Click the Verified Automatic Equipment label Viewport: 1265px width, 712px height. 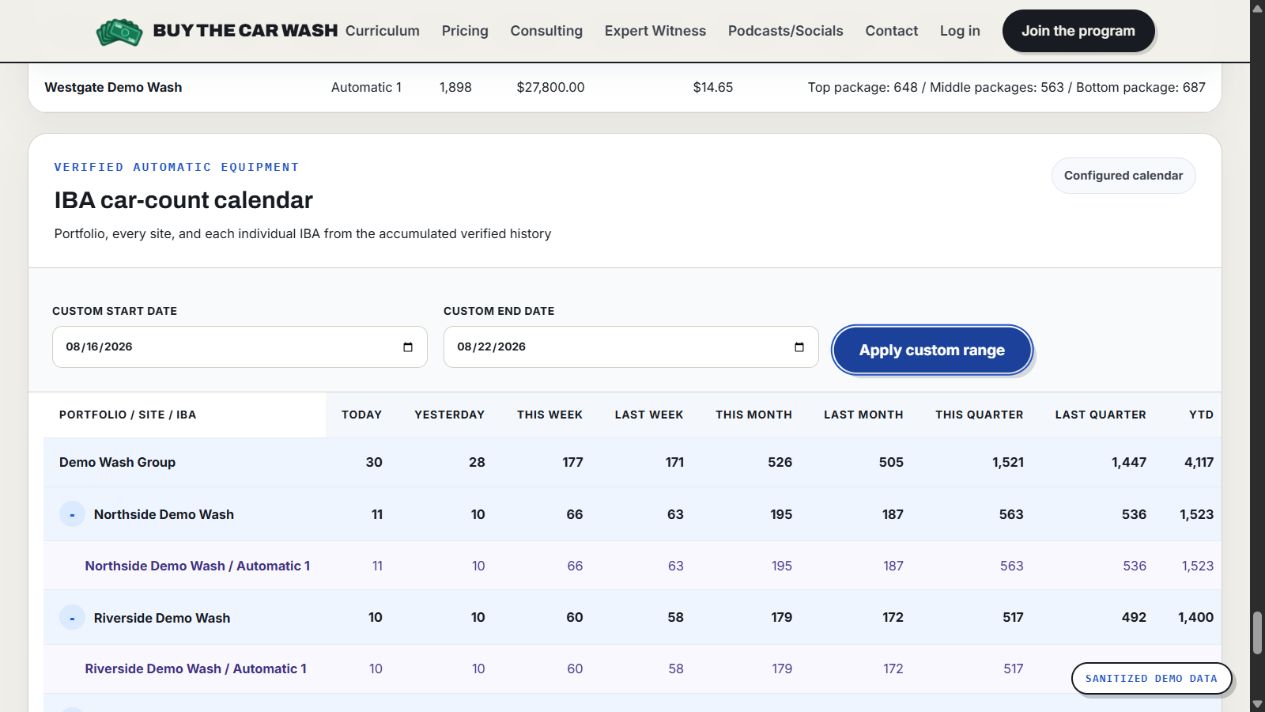(x=176, y=167)
